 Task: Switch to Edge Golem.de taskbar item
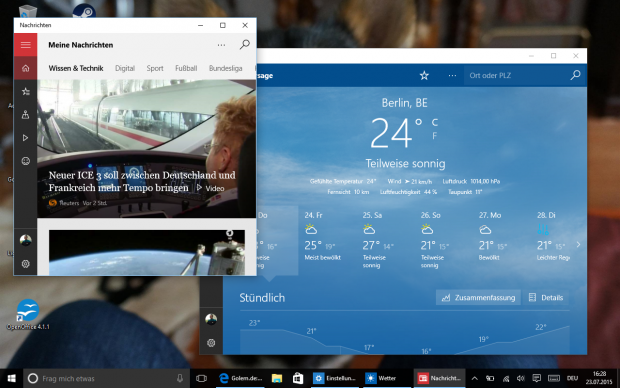(240, 379)
